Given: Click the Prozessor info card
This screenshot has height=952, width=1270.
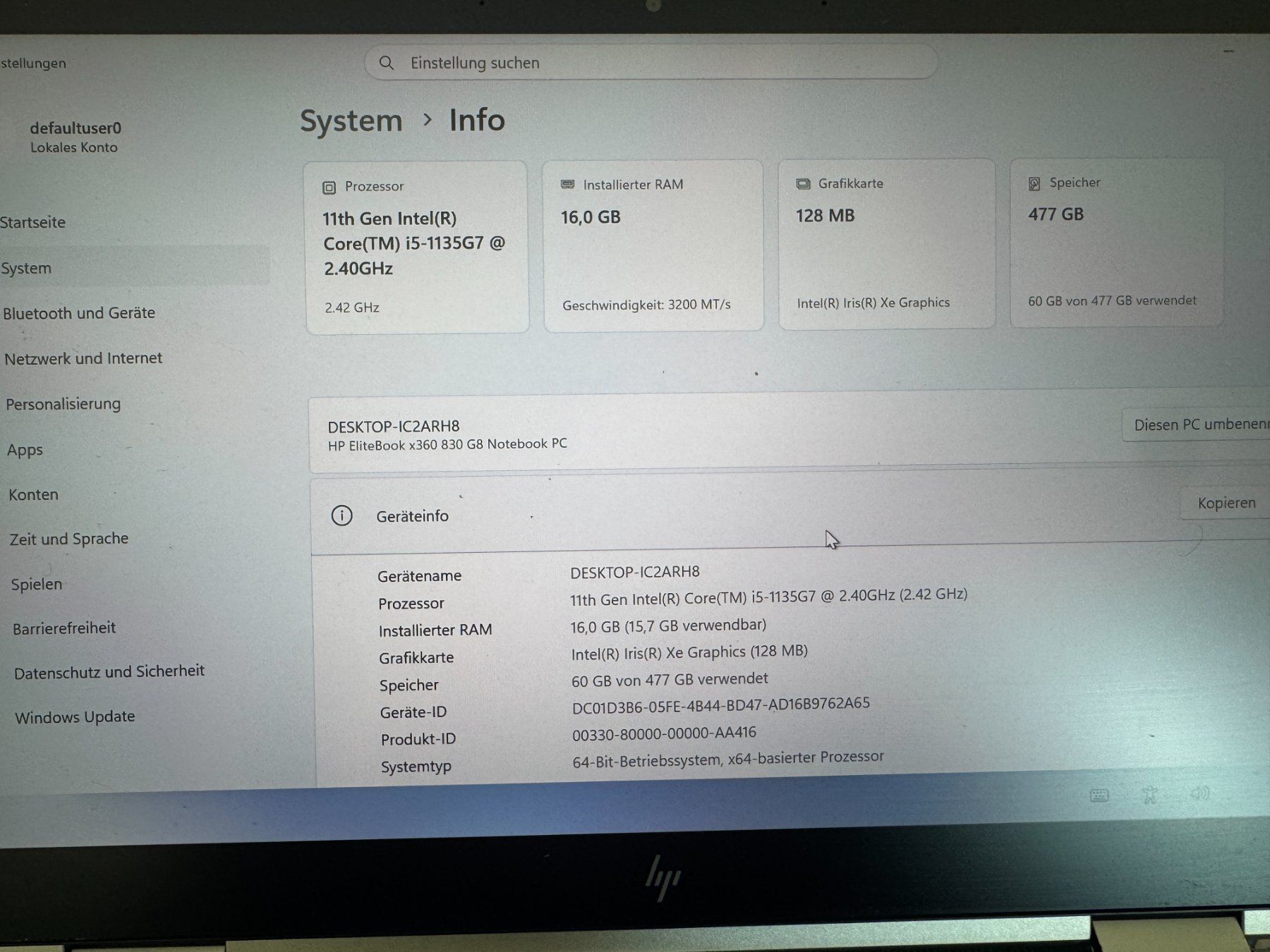Looking at the screenshot, I should point(417,247).
